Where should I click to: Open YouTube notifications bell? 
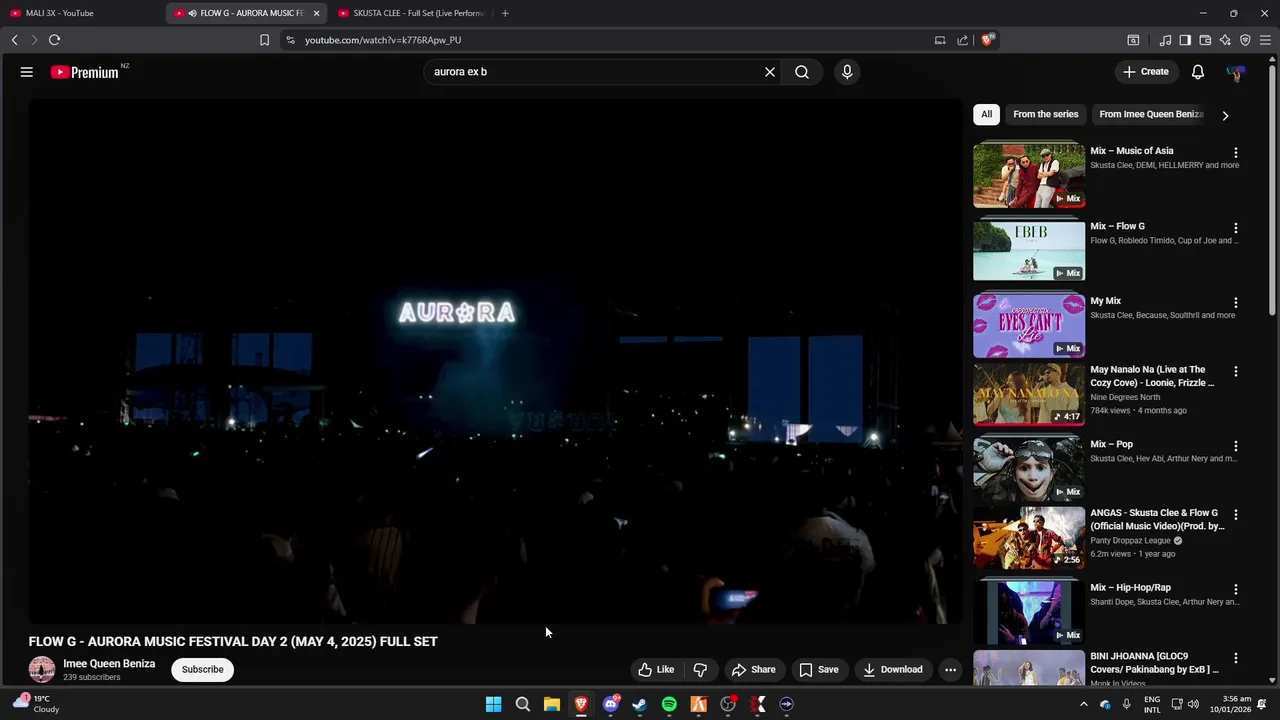tap(1198, 72)
